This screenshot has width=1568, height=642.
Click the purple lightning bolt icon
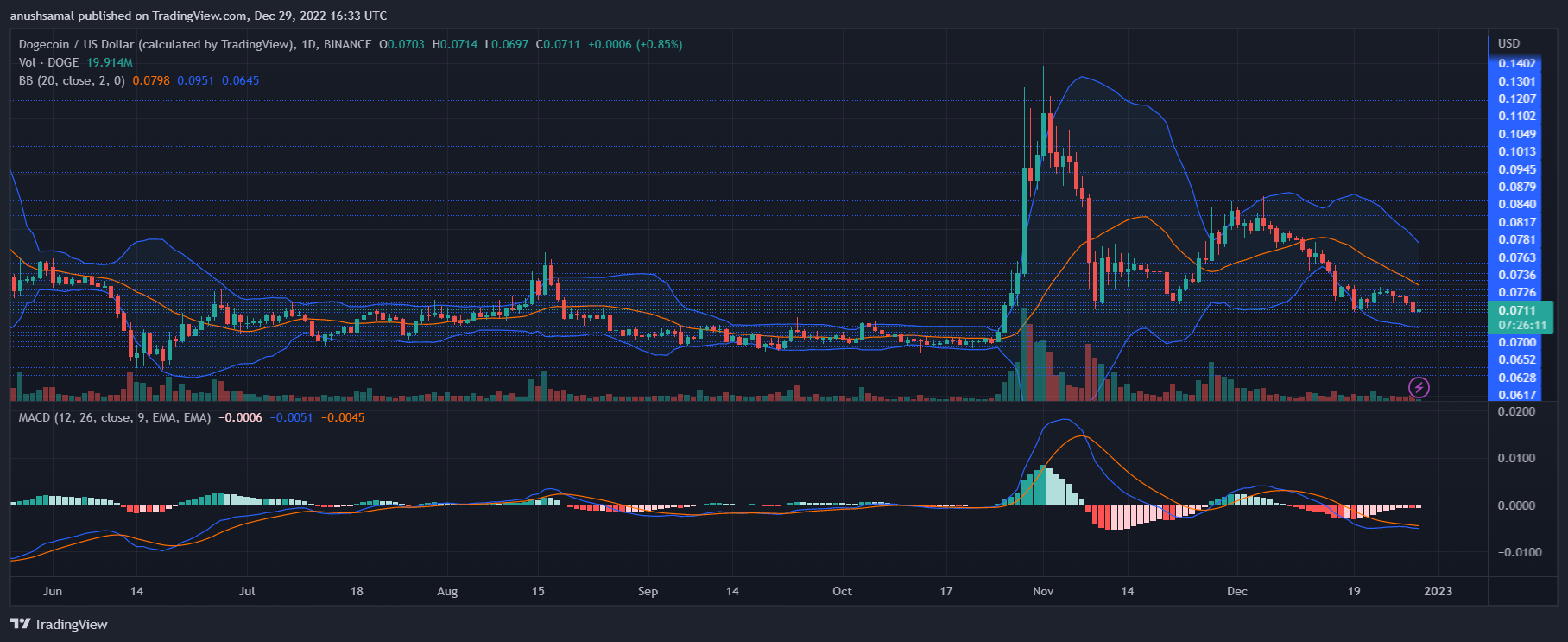pos(1419,388)
